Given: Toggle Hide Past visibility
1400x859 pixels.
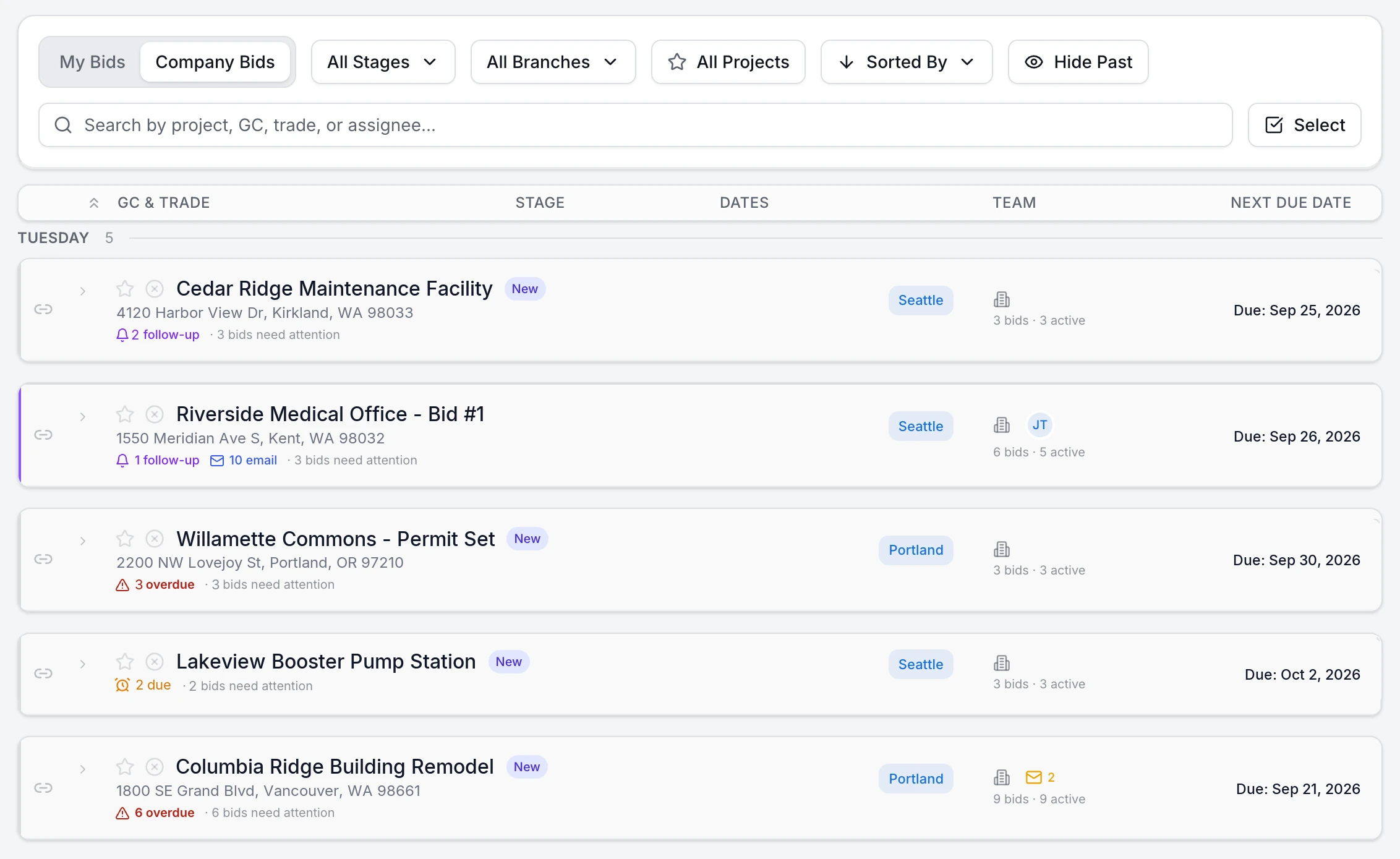Looking at the screenshot, I should (1078, 62).
